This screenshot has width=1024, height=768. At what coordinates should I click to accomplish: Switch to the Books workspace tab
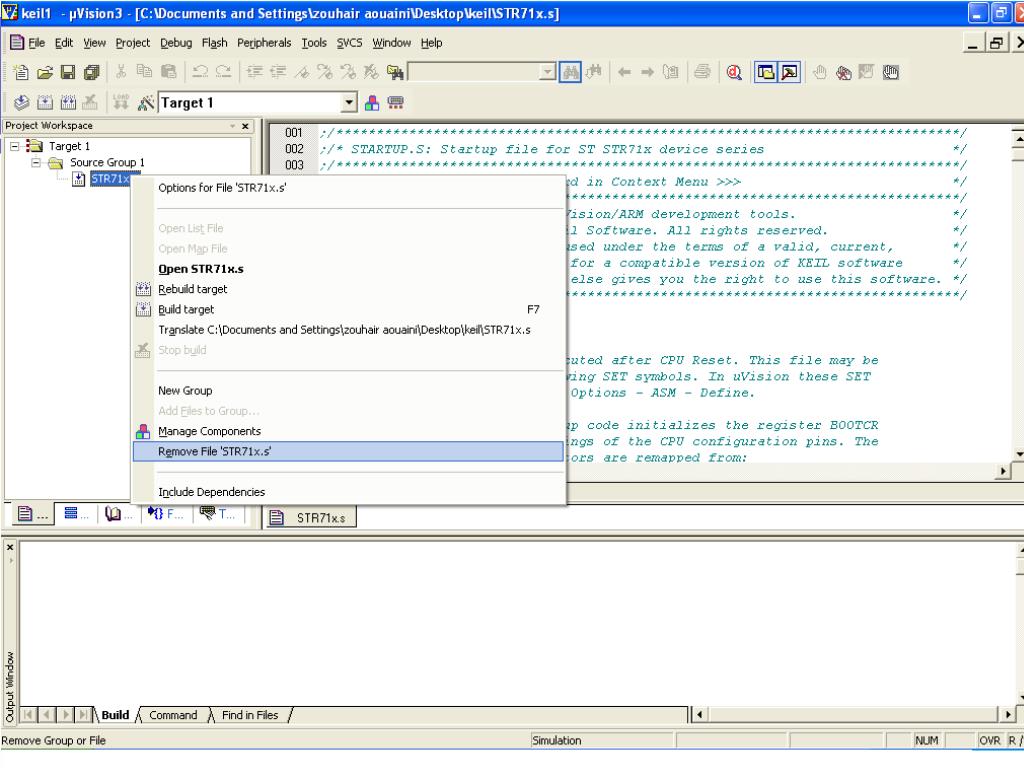coord(118,515)
